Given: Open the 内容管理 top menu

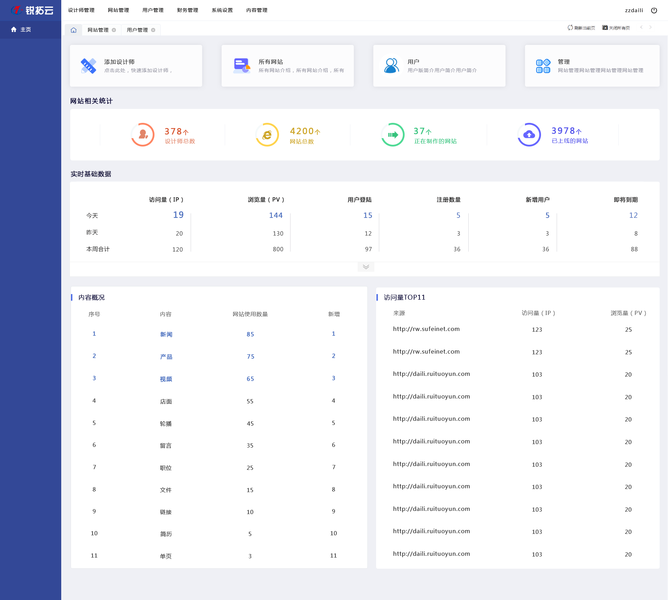Looking at the screenshot, I should click(x=256, y=10).
